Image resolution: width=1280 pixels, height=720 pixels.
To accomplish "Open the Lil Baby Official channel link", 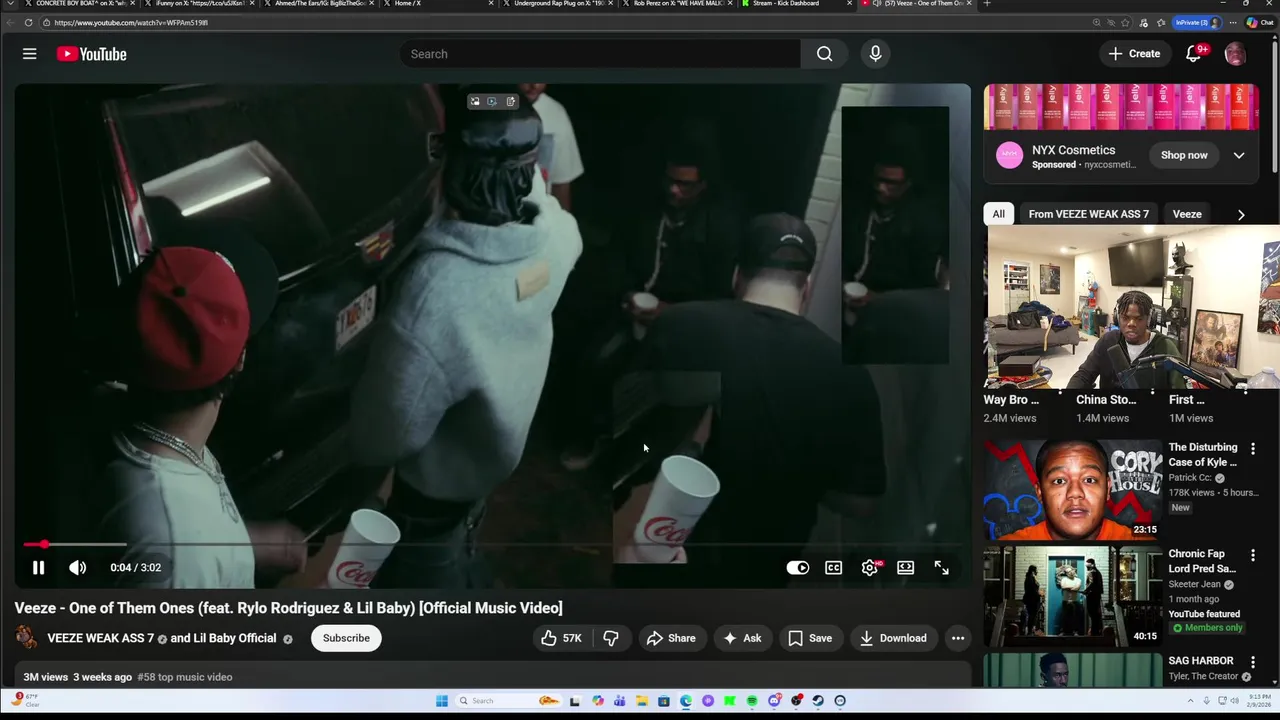I will (234, 638).
